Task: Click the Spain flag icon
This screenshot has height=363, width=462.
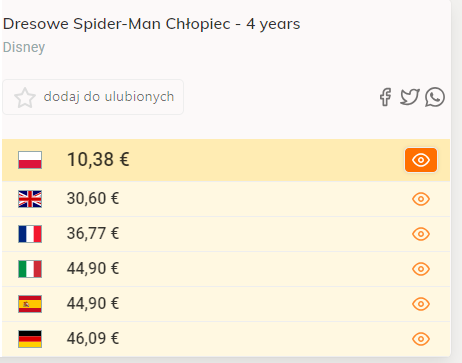Action: [30, 304]
